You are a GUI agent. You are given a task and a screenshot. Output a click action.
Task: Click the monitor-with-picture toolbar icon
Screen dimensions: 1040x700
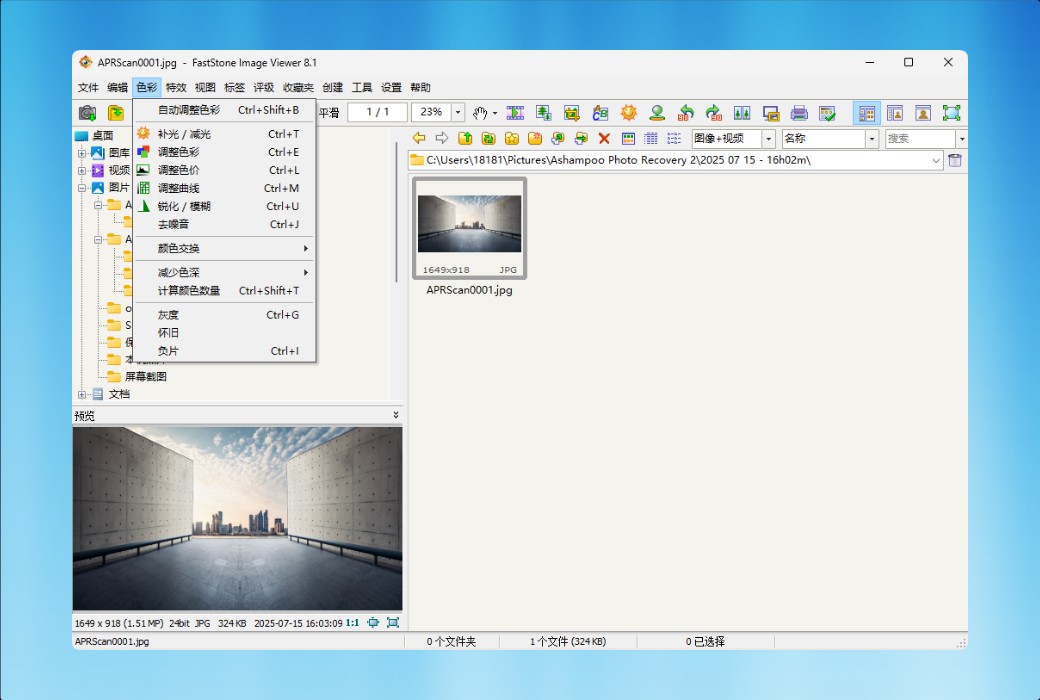[x=771, y=113]
